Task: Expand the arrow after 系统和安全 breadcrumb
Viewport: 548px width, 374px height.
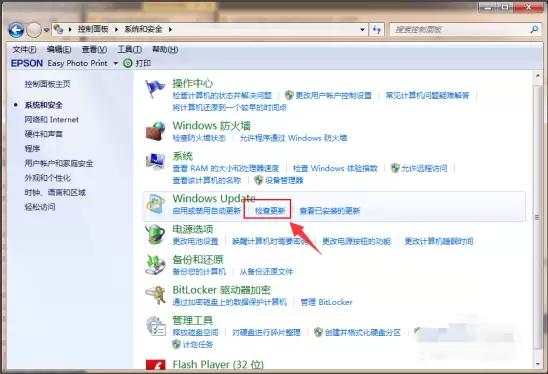Action: coord(170,29)
